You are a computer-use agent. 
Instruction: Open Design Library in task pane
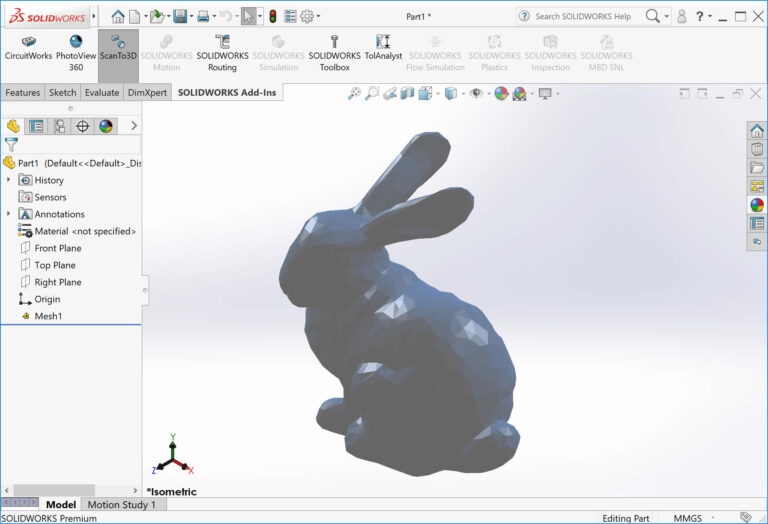757,149
